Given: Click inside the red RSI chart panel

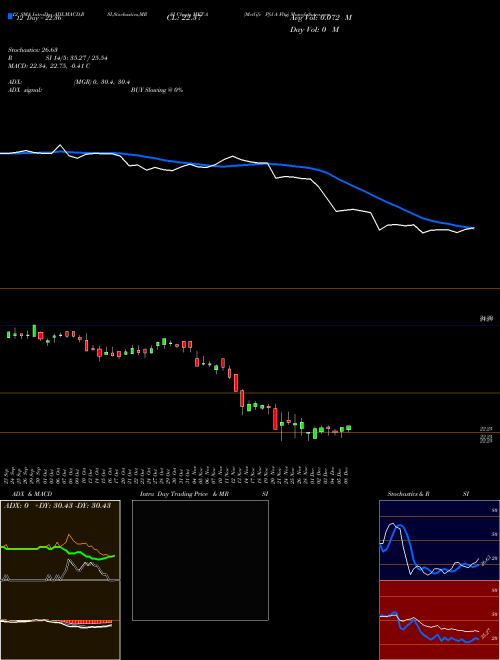Looking at the screenshot, I should click(x=439, y=620).
